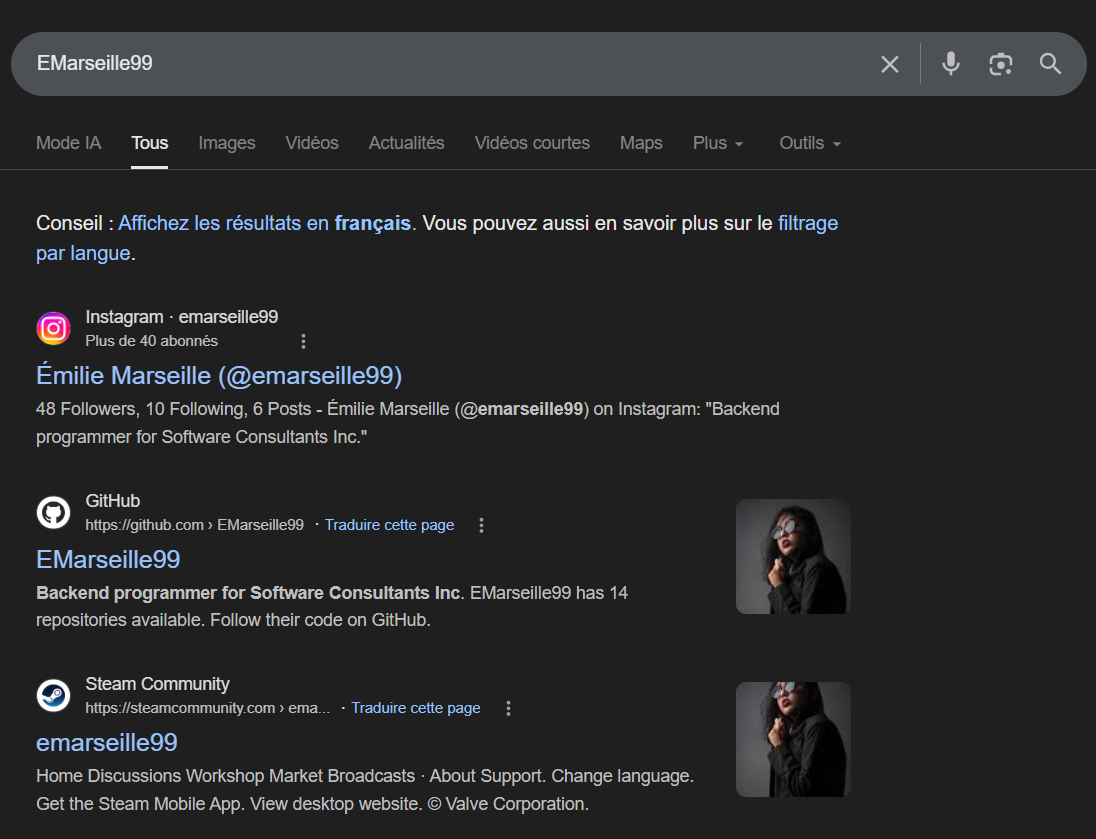The width and height of the screenshot is (1096, 839).
Task: Click the Steam Community site name
Action: (x=157, y=684)
